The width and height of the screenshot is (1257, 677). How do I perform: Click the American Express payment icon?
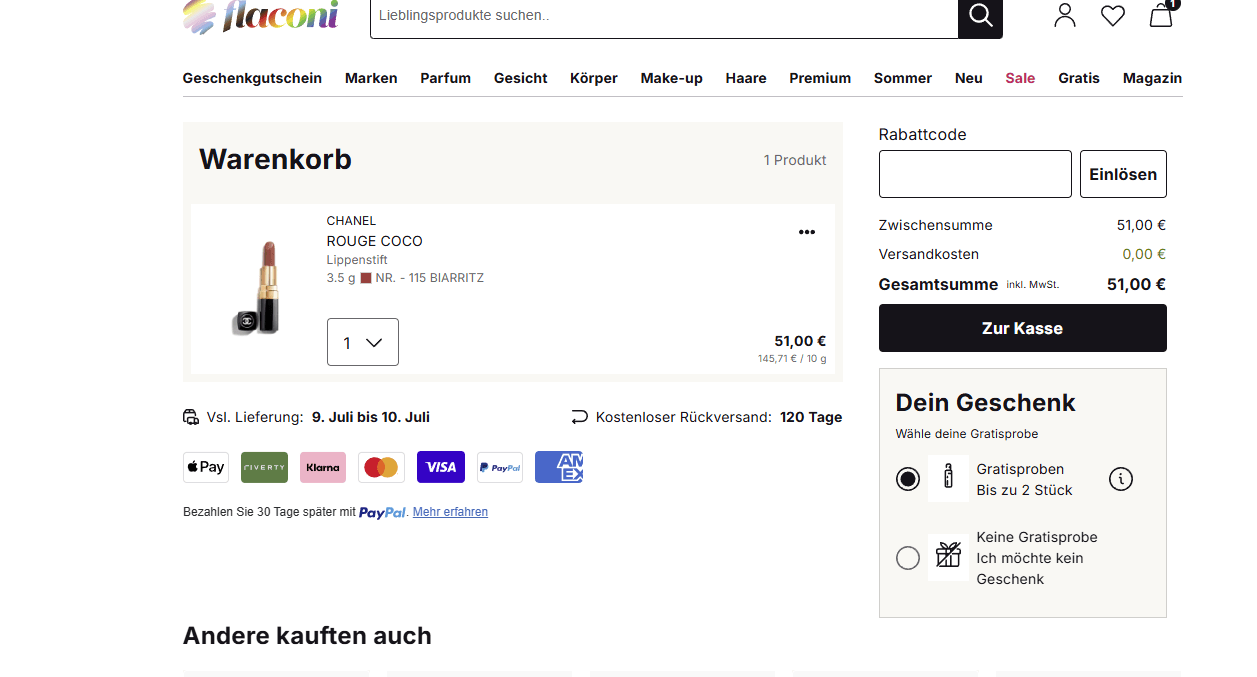[559, 467]
